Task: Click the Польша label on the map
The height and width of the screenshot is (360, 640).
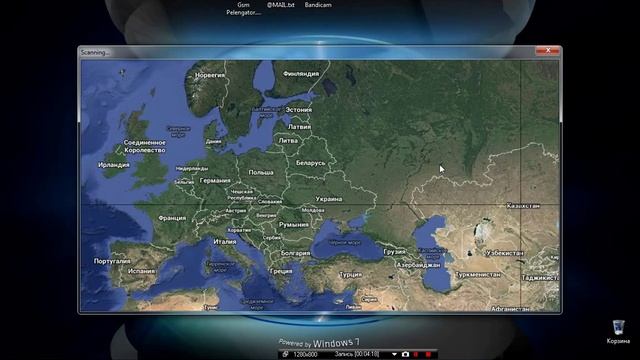Action: pyautogui.click(x=261, y=173)
